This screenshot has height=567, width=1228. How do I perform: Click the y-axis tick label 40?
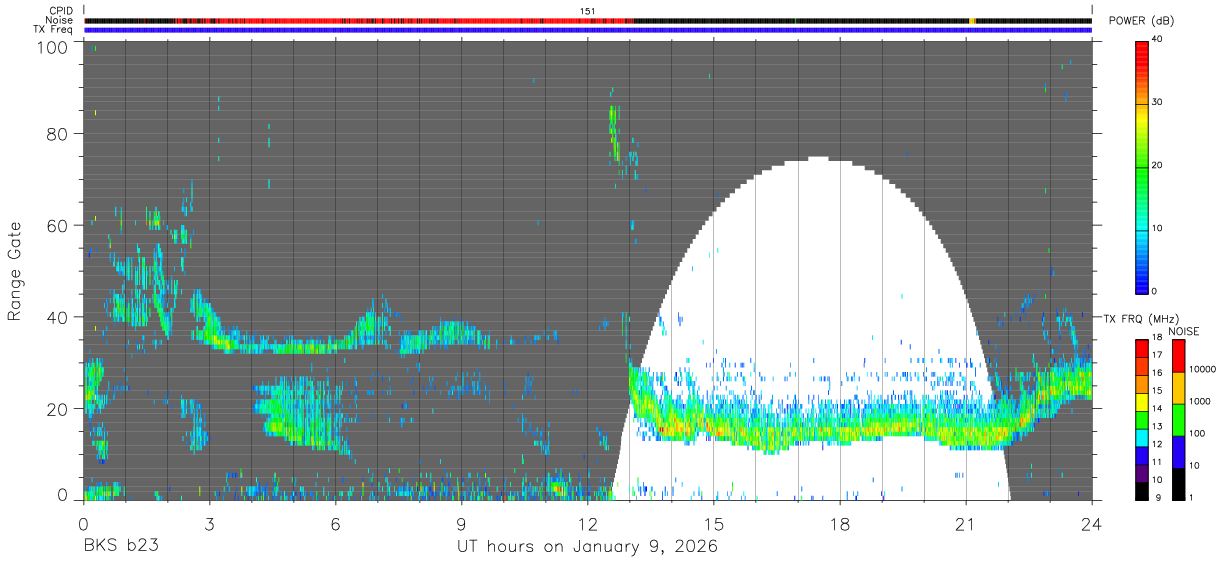56,317
